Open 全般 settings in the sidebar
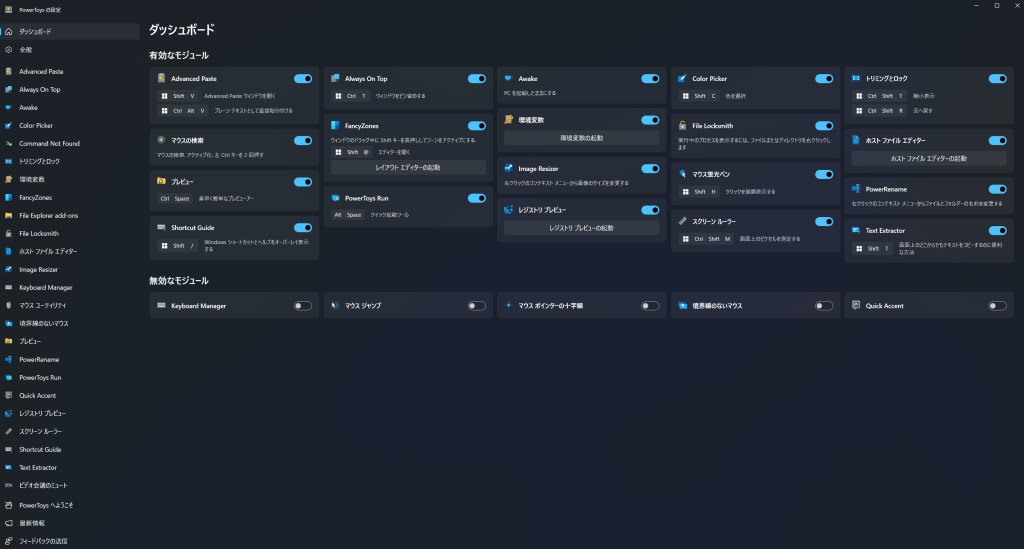This screenshot has width=1024, height=549. (70, 50)
